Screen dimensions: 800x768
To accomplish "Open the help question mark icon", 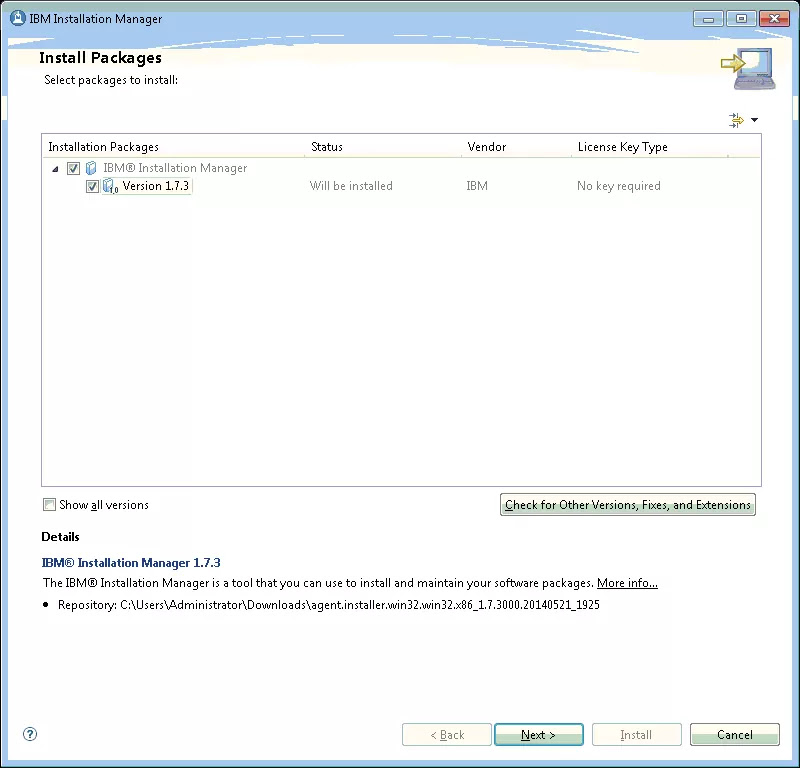I will tap(30, 734).
